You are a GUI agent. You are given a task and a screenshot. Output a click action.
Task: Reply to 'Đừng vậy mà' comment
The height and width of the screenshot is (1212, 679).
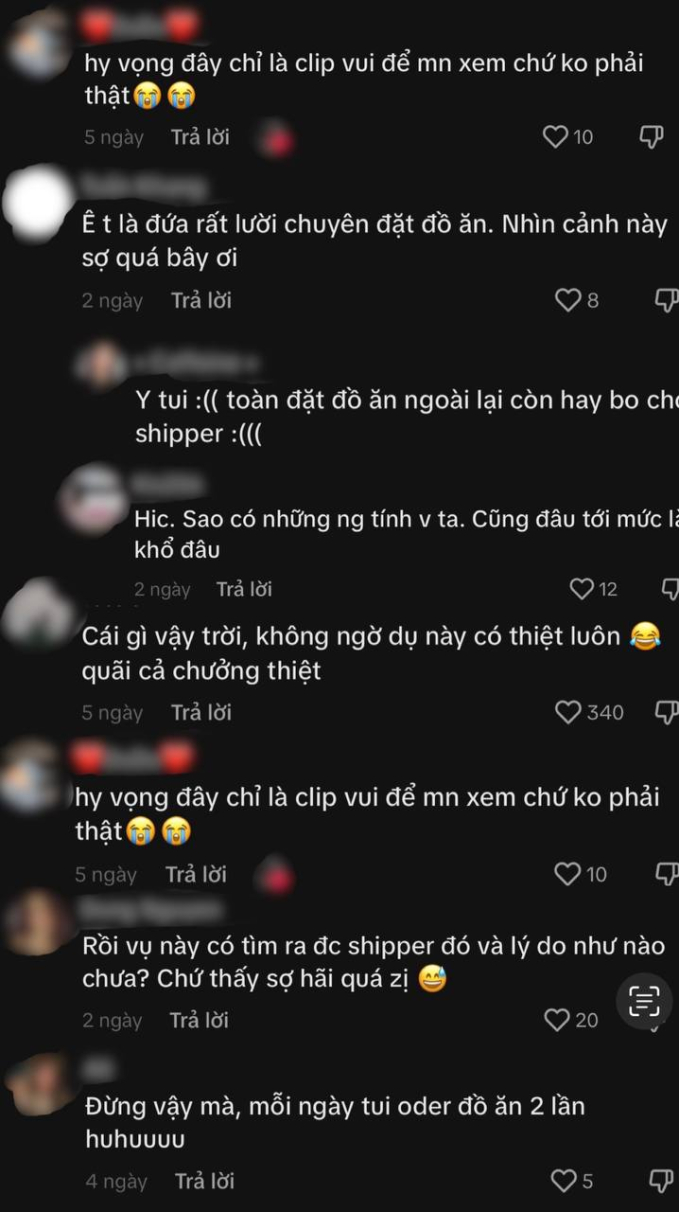click(x=204, y=1181)
